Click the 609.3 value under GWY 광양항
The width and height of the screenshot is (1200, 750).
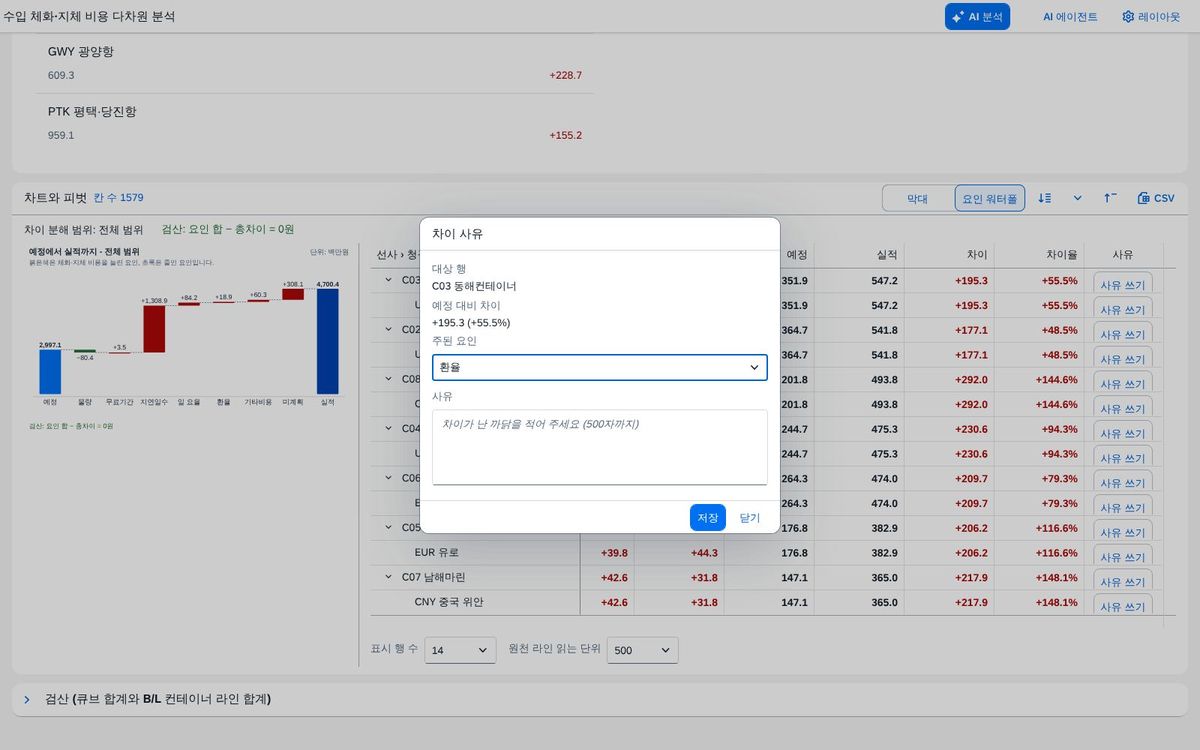coord(61,75)
